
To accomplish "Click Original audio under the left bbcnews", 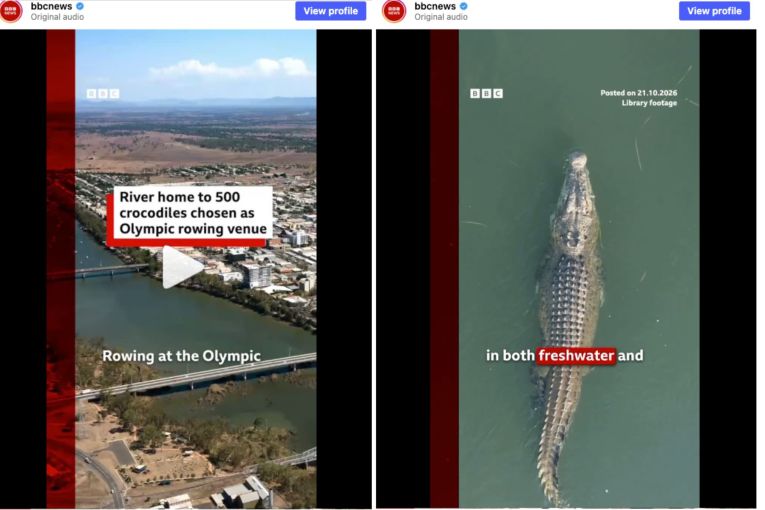I will pyautogui.click(x=57, y=17).
